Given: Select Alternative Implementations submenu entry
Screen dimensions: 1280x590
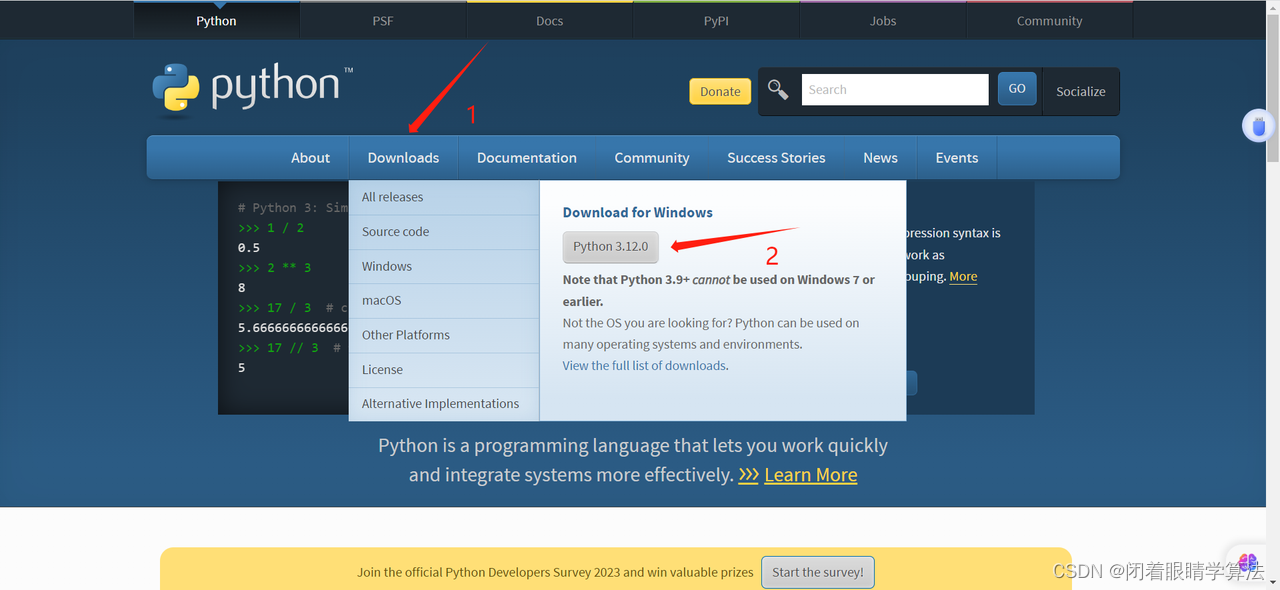Looking at the screenshot, I should click(444, 404).
